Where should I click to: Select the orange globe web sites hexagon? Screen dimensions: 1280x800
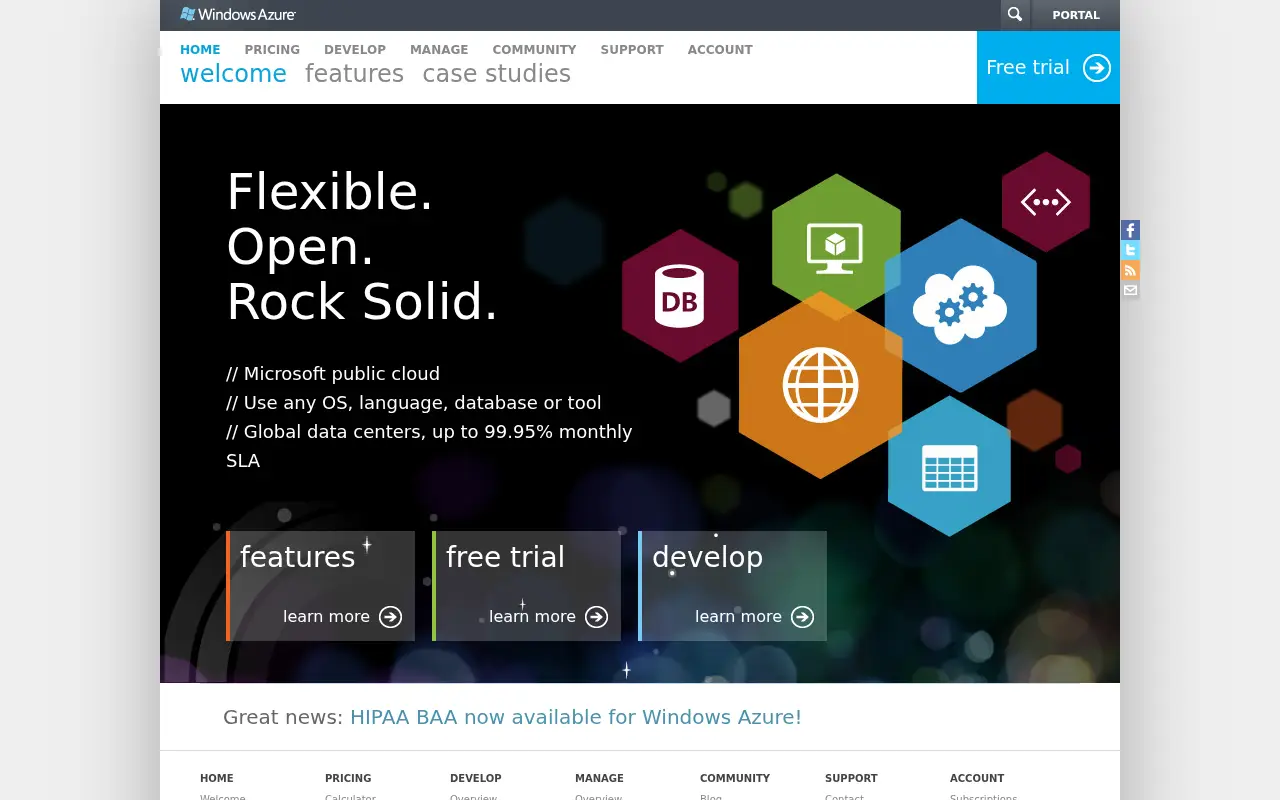click(820, 385)
